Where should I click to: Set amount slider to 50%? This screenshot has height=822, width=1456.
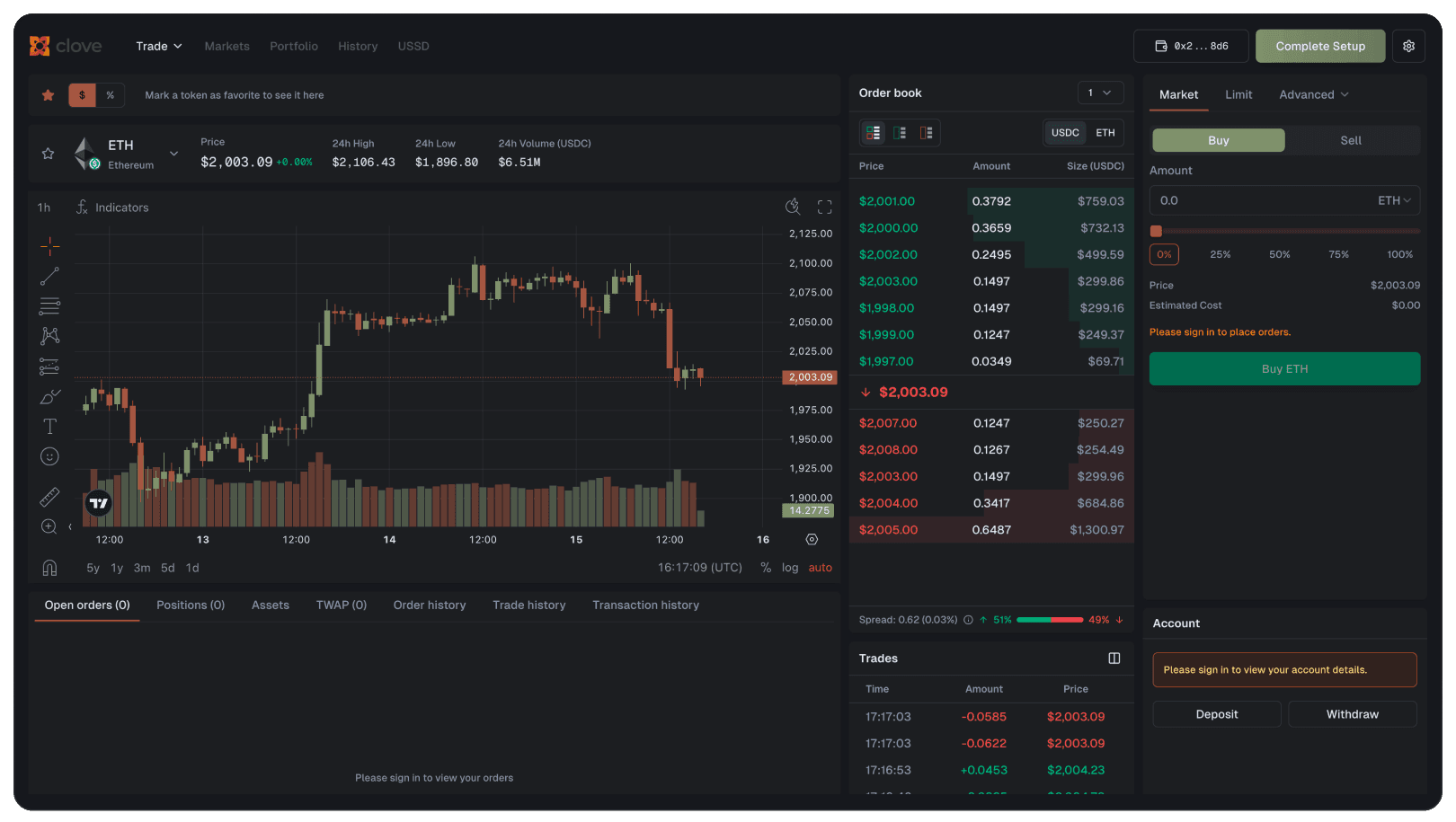pos(1280,254)
